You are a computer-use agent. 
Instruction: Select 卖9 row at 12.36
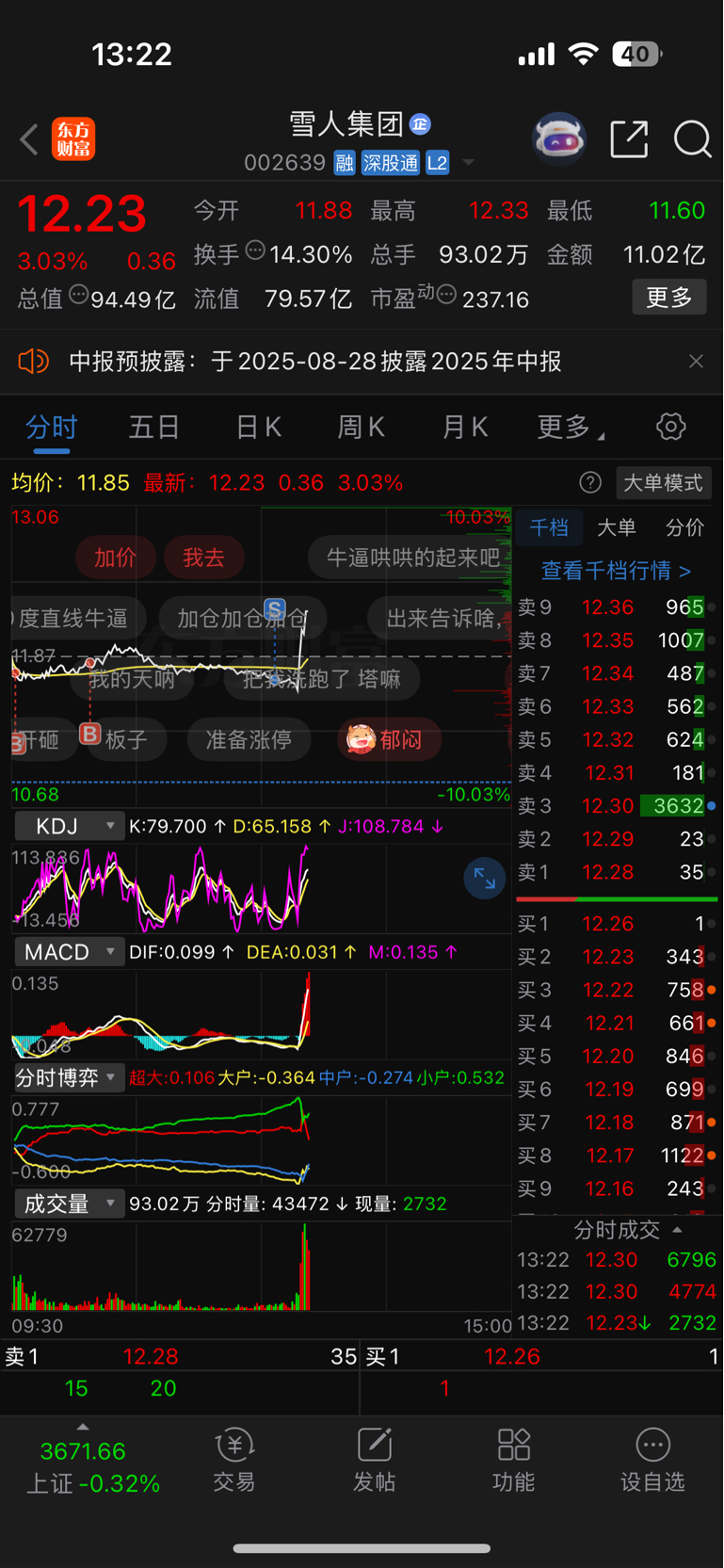click(x=617, y=607)
